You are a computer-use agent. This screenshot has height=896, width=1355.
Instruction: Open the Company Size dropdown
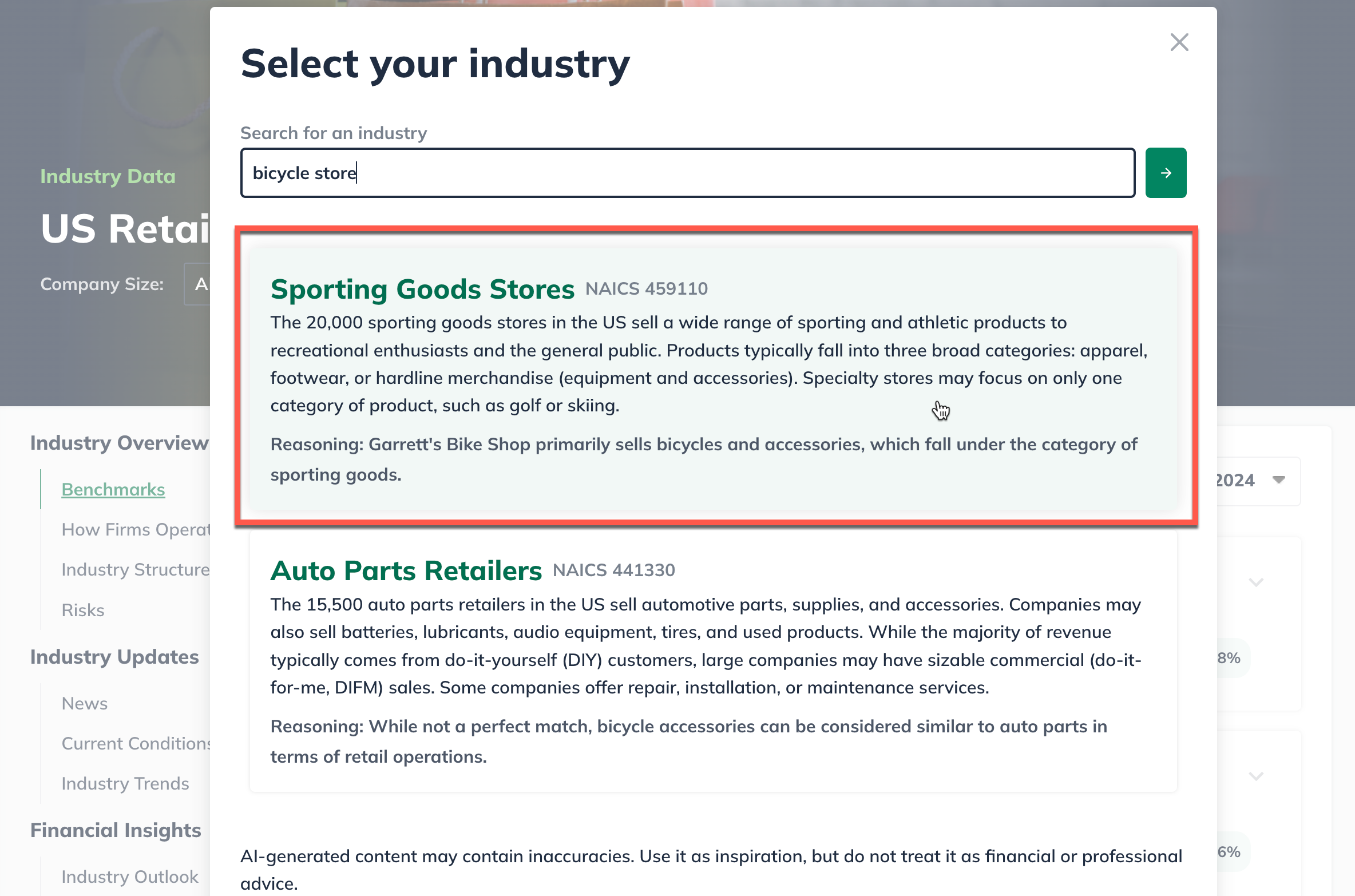pos(197,284)
